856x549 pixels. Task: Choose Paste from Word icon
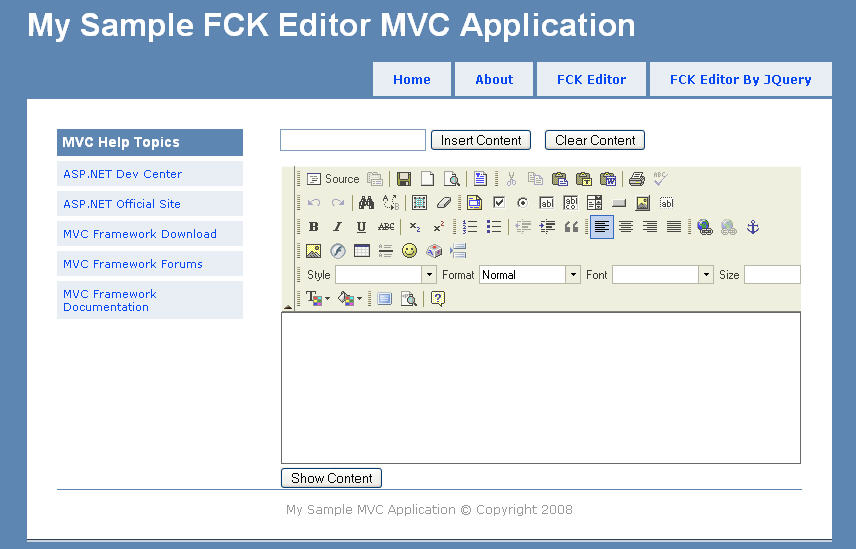pyautogui.click(x=608, y=179)
